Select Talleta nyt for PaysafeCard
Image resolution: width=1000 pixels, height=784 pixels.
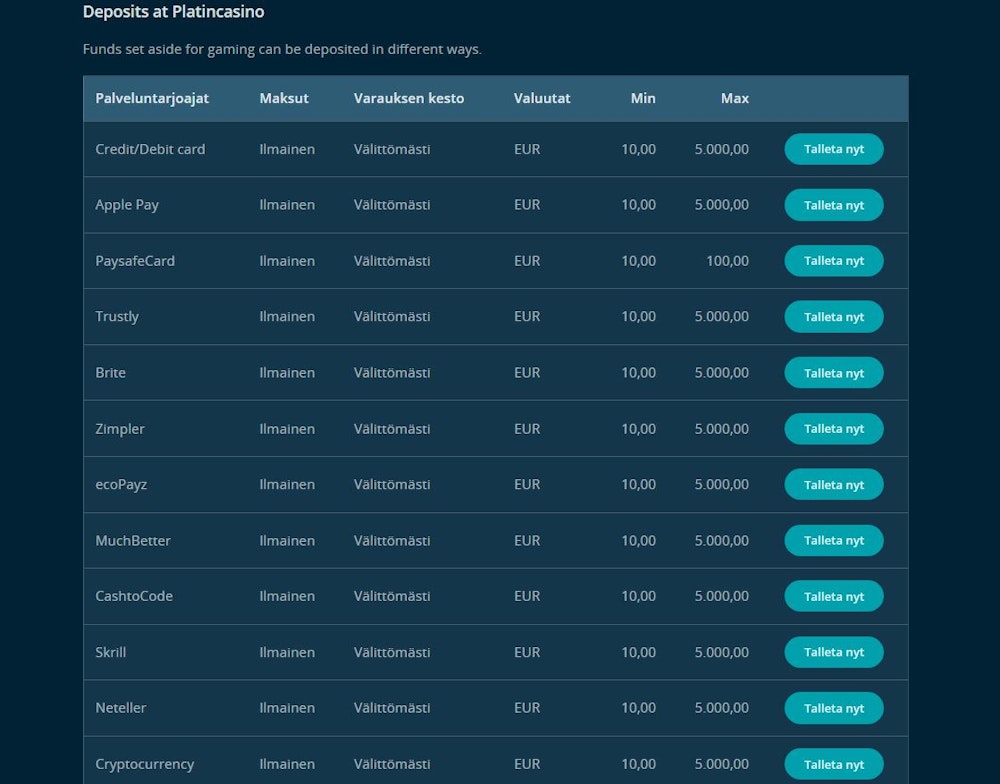(833, 261)
